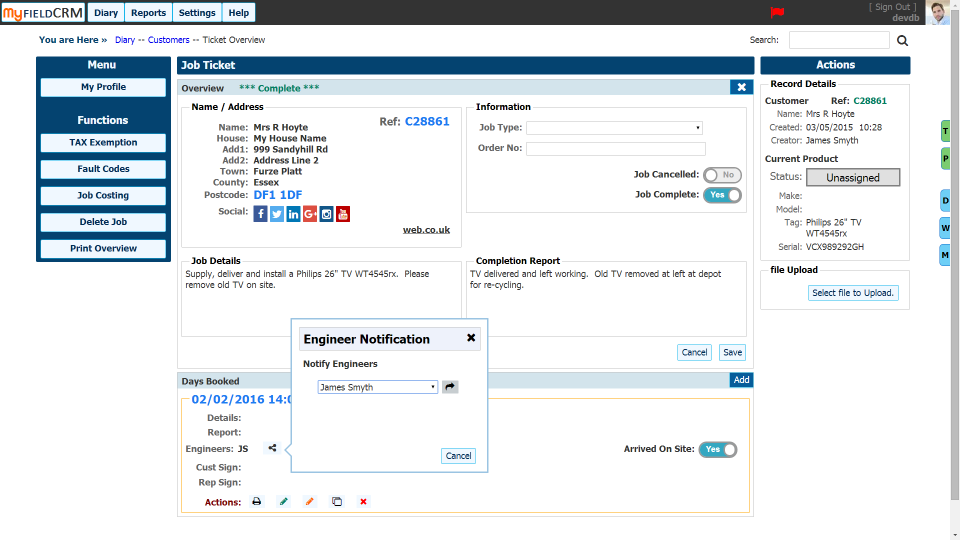Open the Diary menu
Screen dimensions: 960x540
(x=106, y=13)
